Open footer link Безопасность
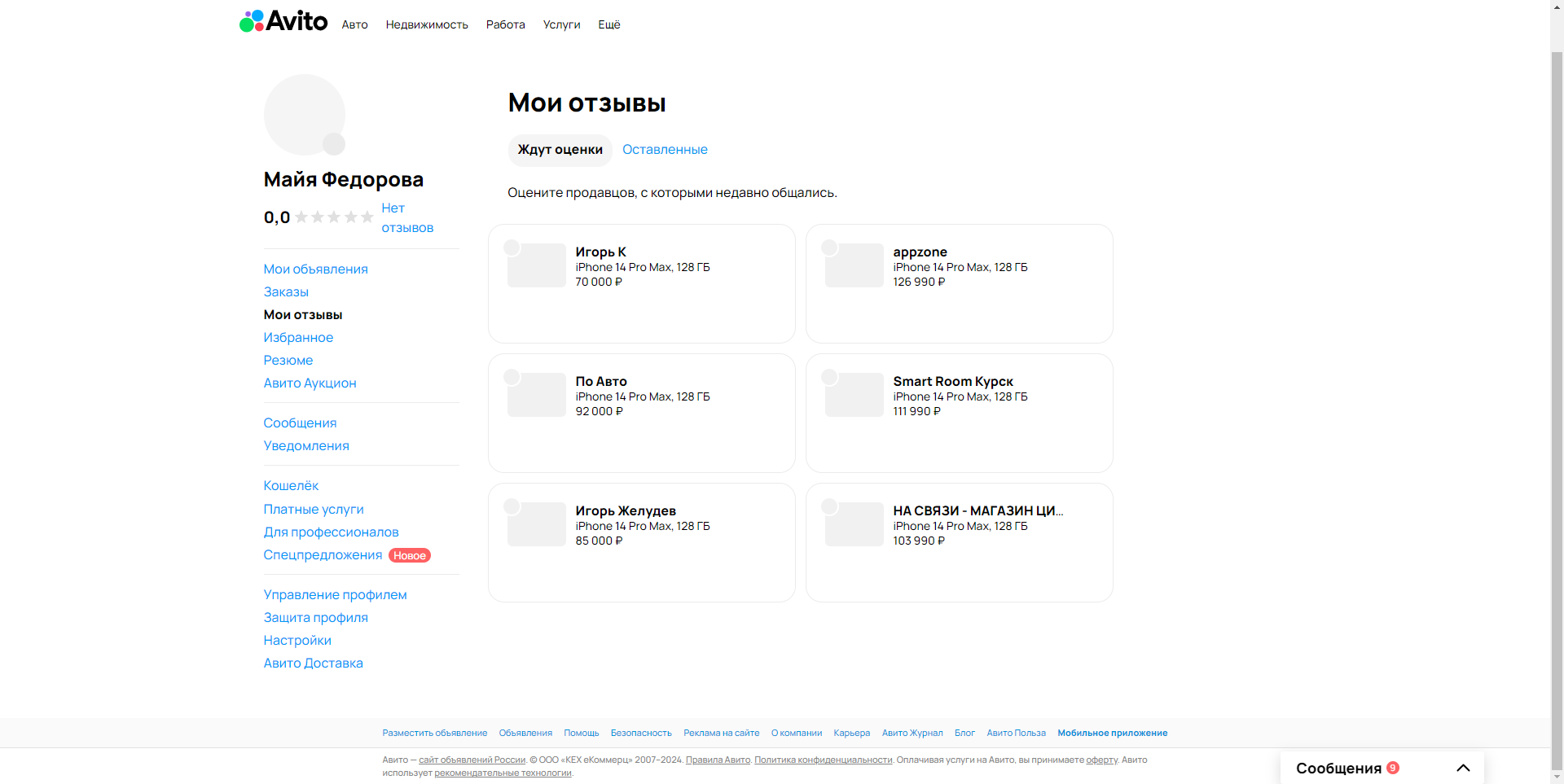 [641, 734]
